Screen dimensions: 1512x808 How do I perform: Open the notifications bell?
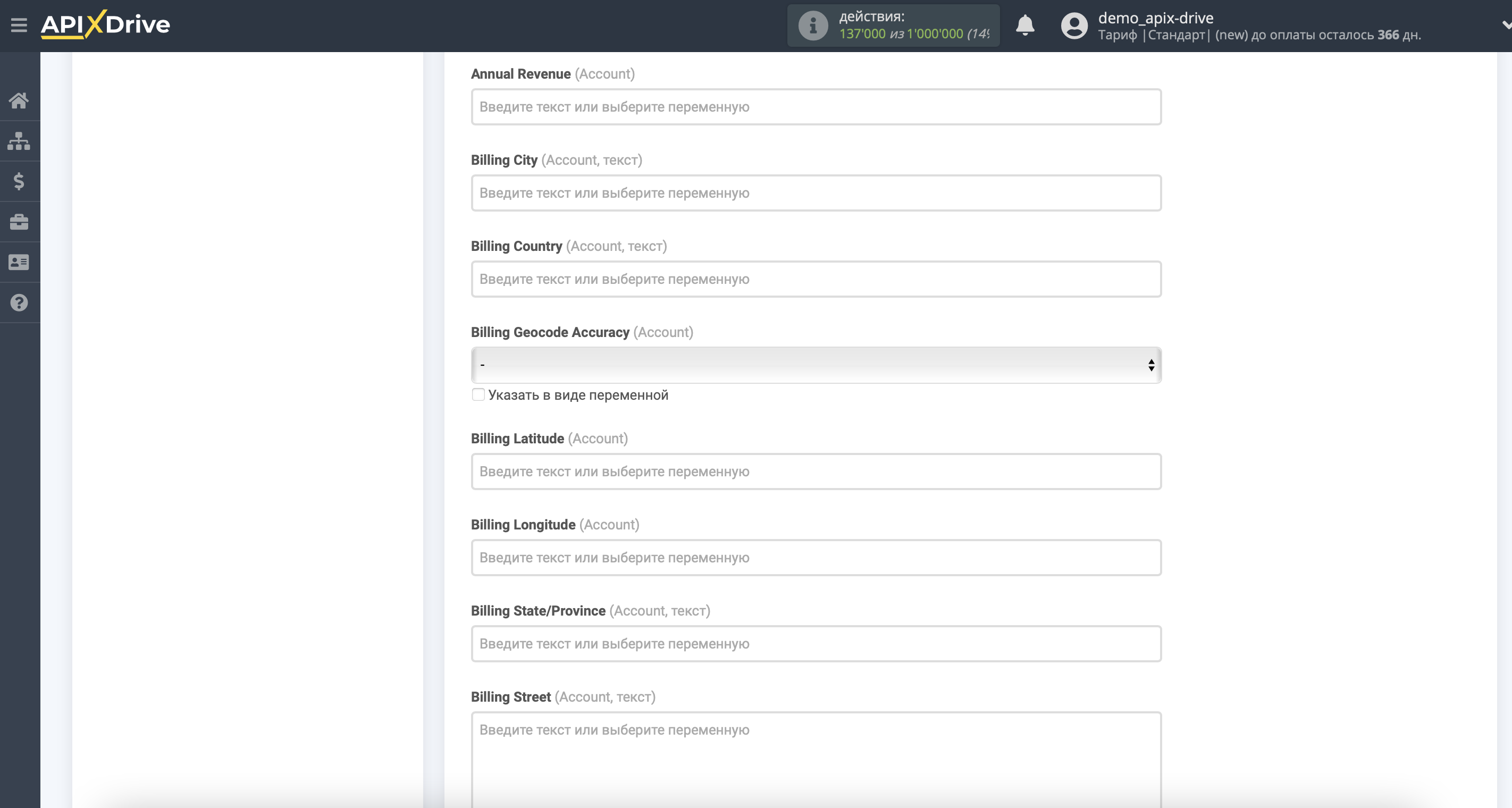1025,25
